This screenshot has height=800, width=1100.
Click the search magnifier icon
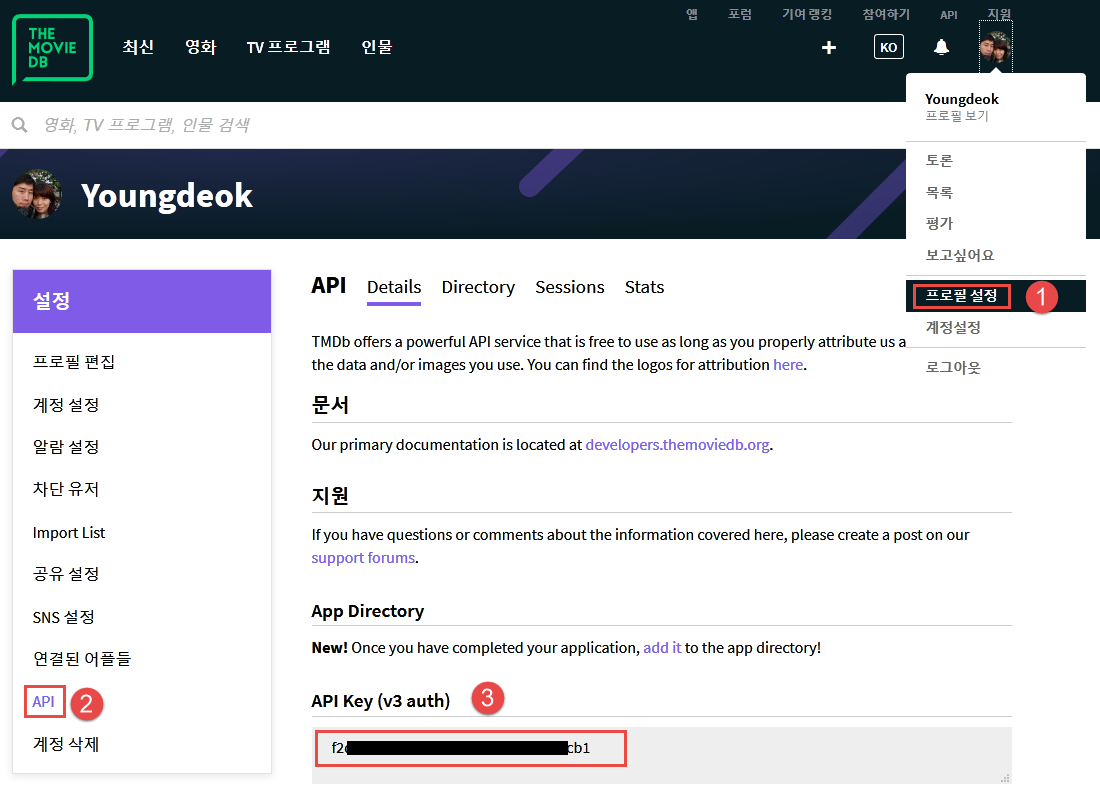click(19, 125)
